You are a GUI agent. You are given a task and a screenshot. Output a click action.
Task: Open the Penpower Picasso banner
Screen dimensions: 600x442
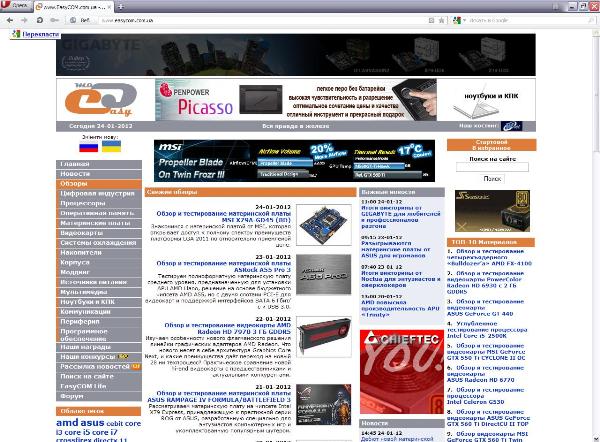coord(296,99)
